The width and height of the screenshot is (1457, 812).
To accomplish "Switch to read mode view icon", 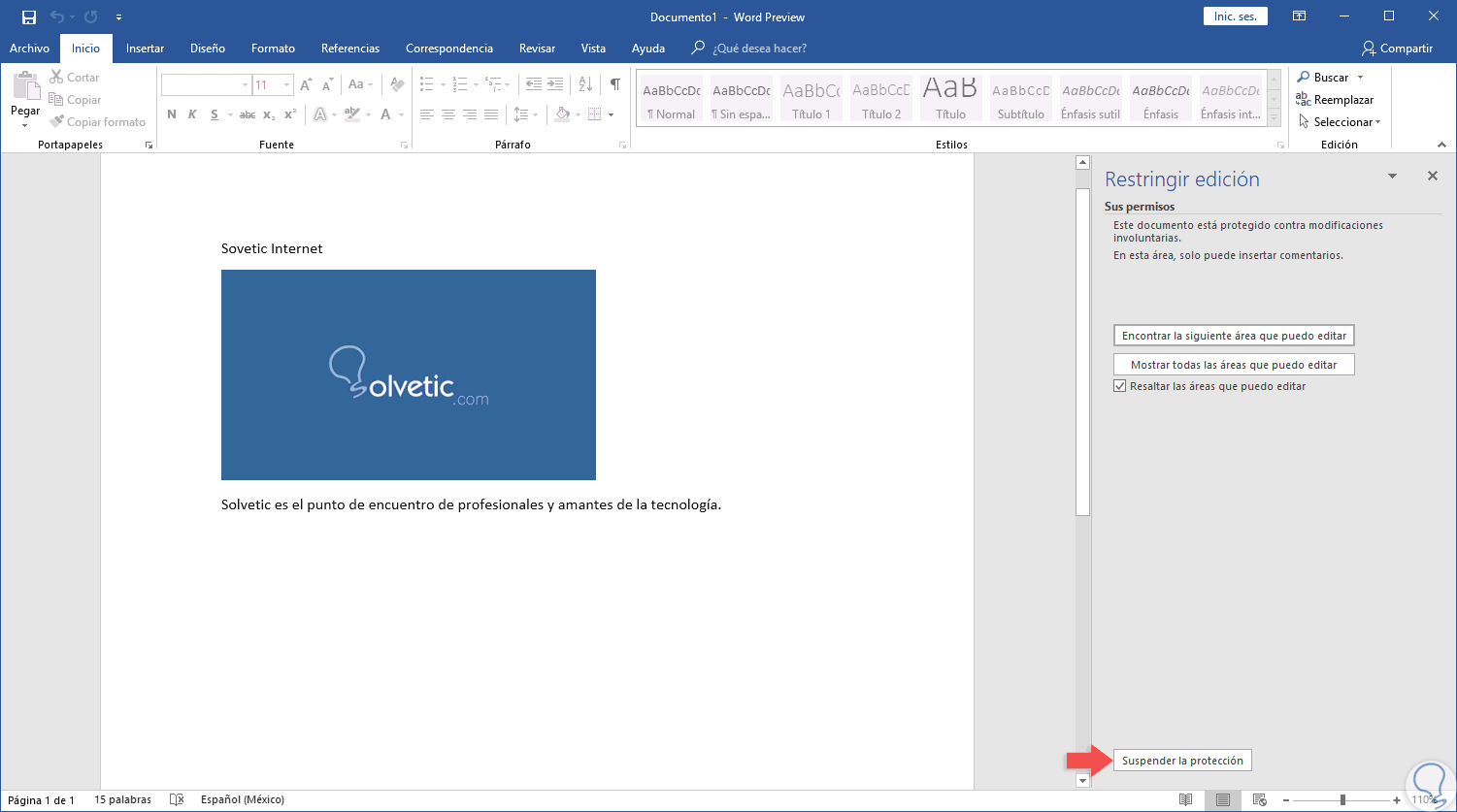I will click(x=1185, y=799).
